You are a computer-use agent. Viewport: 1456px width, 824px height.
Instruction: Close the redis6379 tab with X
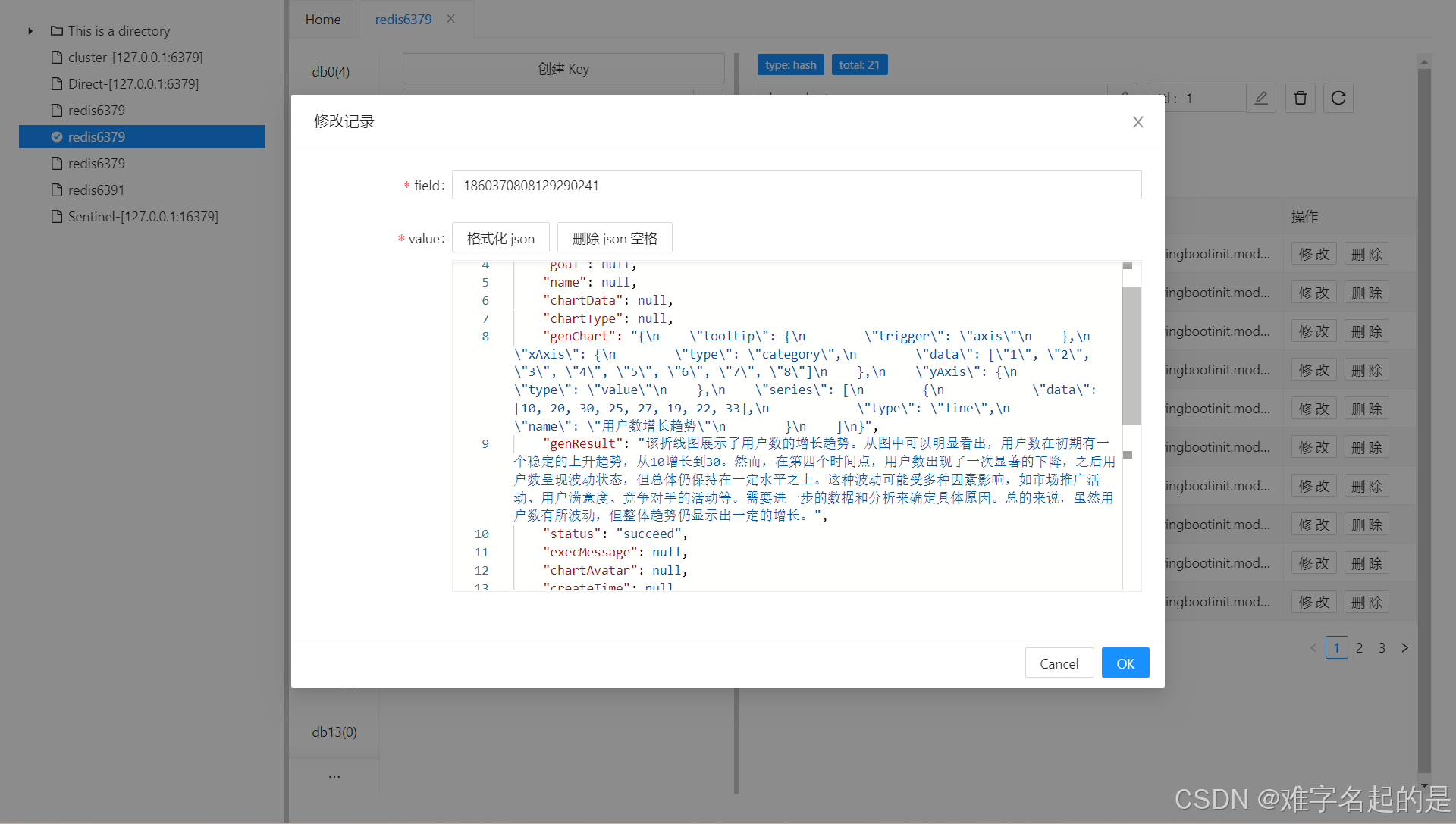[x=450, y=19]
